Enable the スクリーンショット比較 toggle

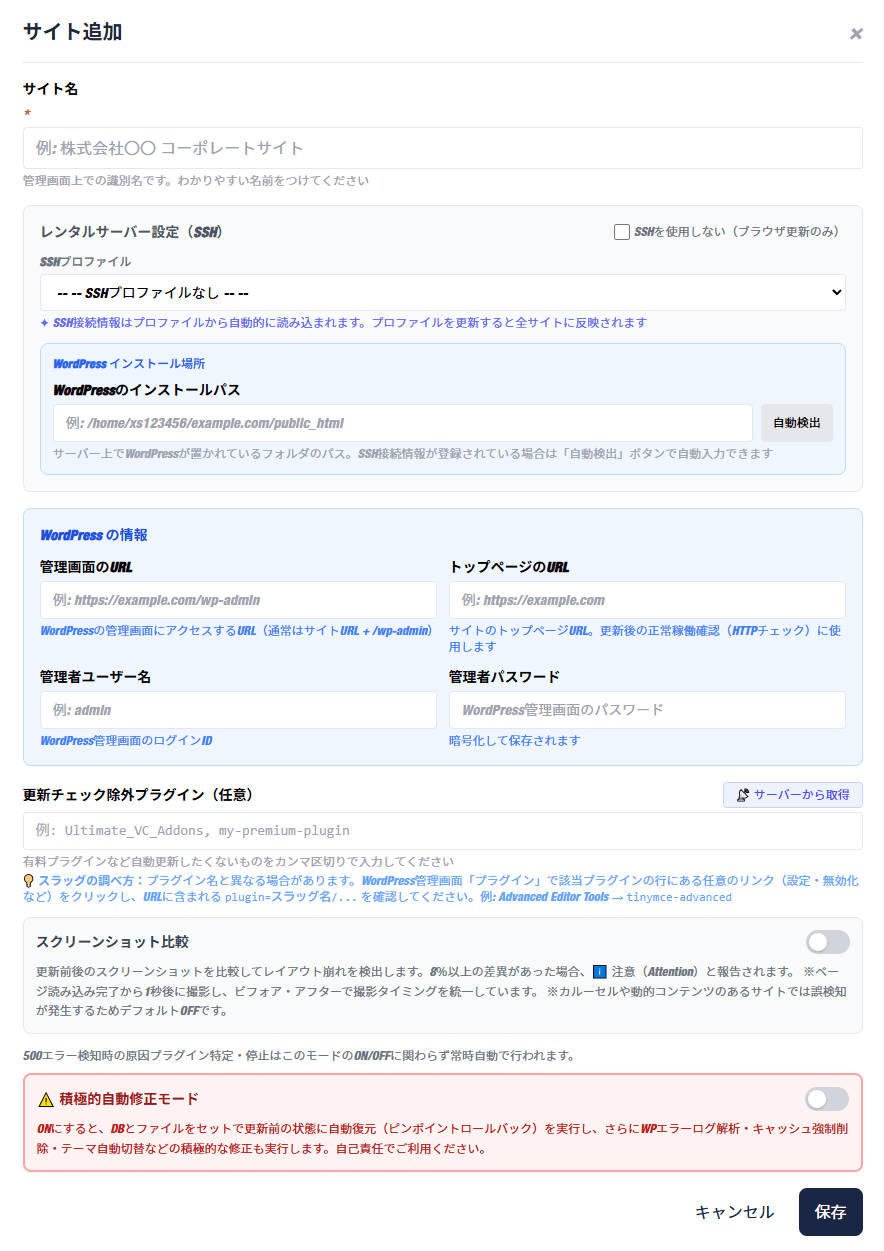coord(827,942)
